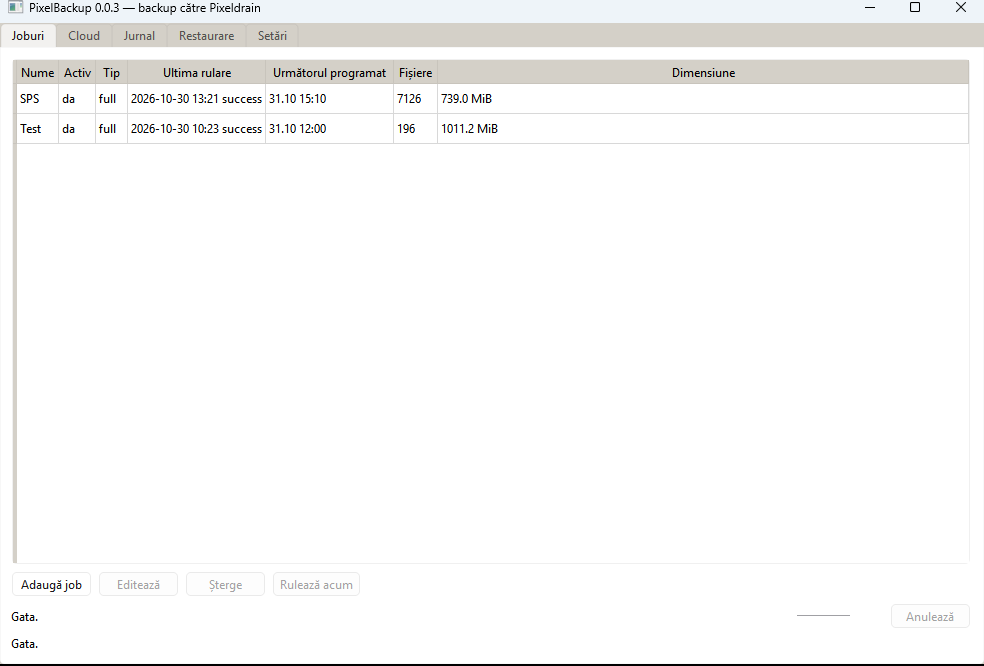Viewport: 984px width, 666px height.
Task: Click the PixelBackup app icon in title bar
Action: coord(15,8)
